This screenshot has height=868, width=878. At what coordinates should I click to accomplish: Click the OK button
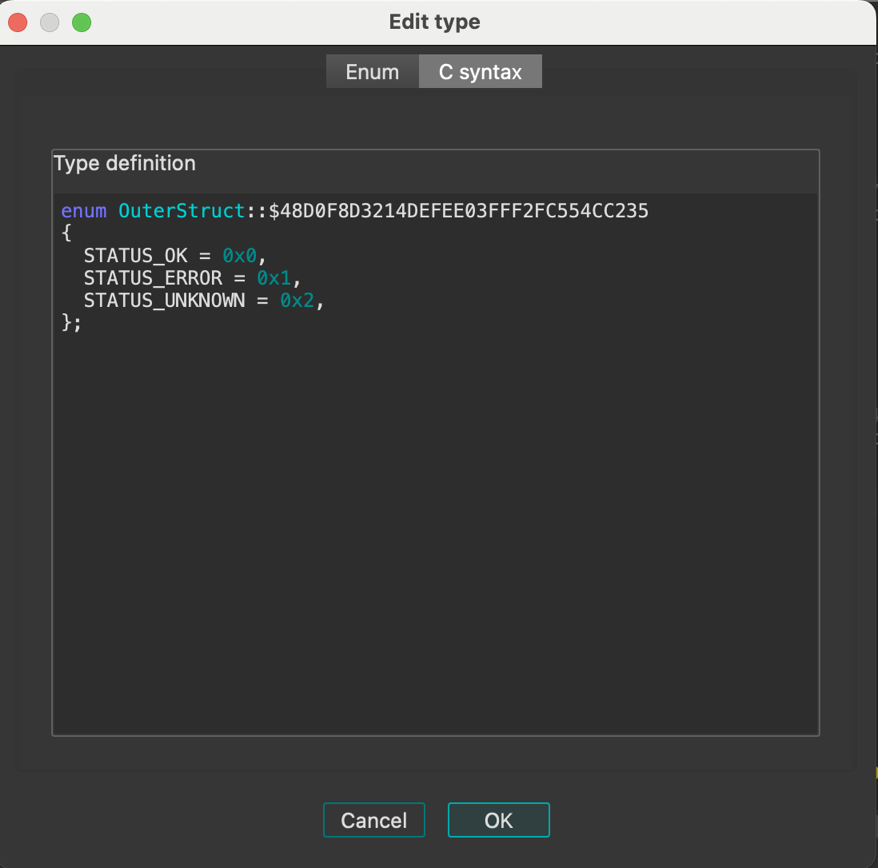click(x=498, y=819)
